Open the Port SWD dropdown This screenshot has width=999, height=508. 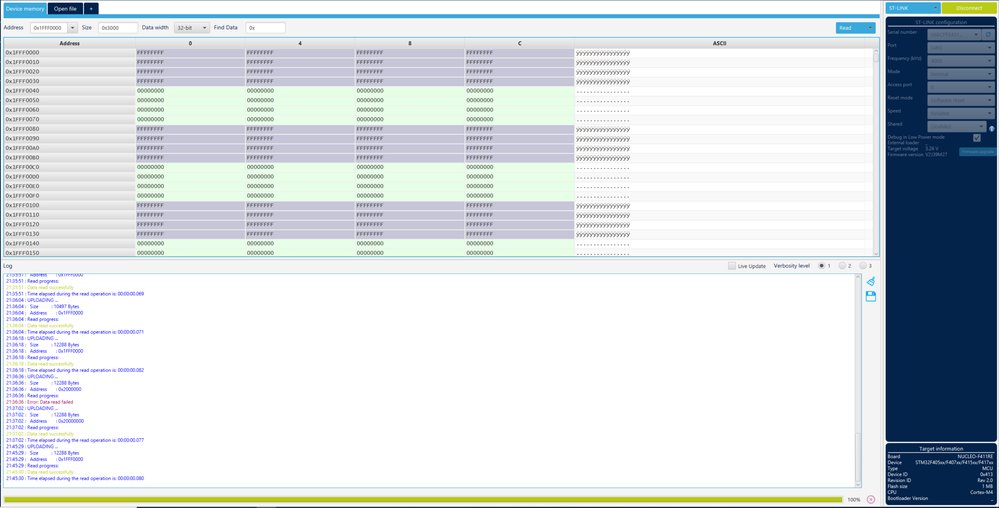pyautogui.click(x=961, y=48)
